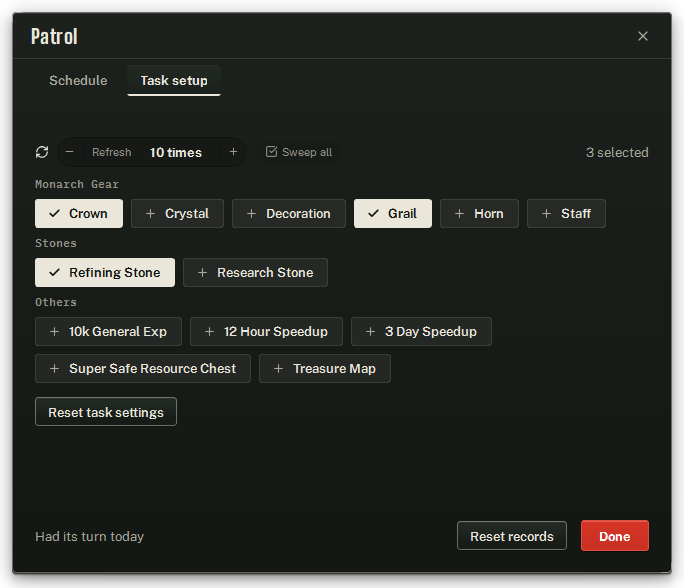This screenshot has width=684, height=588.
Task: Enable the Horn chip
Action: [479, 213]
